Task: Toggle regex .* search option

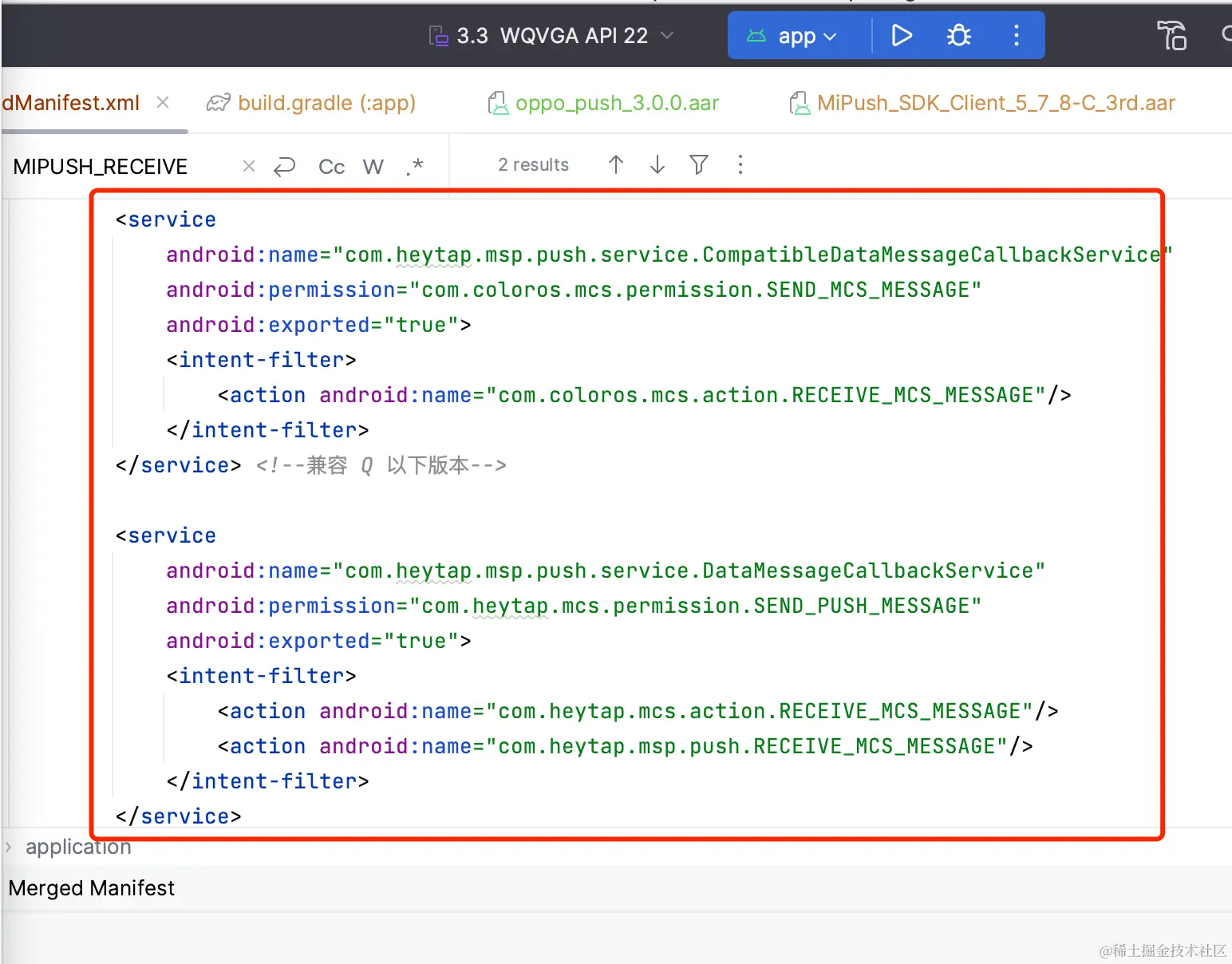Action: pyautogui.click(x=414, y=166)
